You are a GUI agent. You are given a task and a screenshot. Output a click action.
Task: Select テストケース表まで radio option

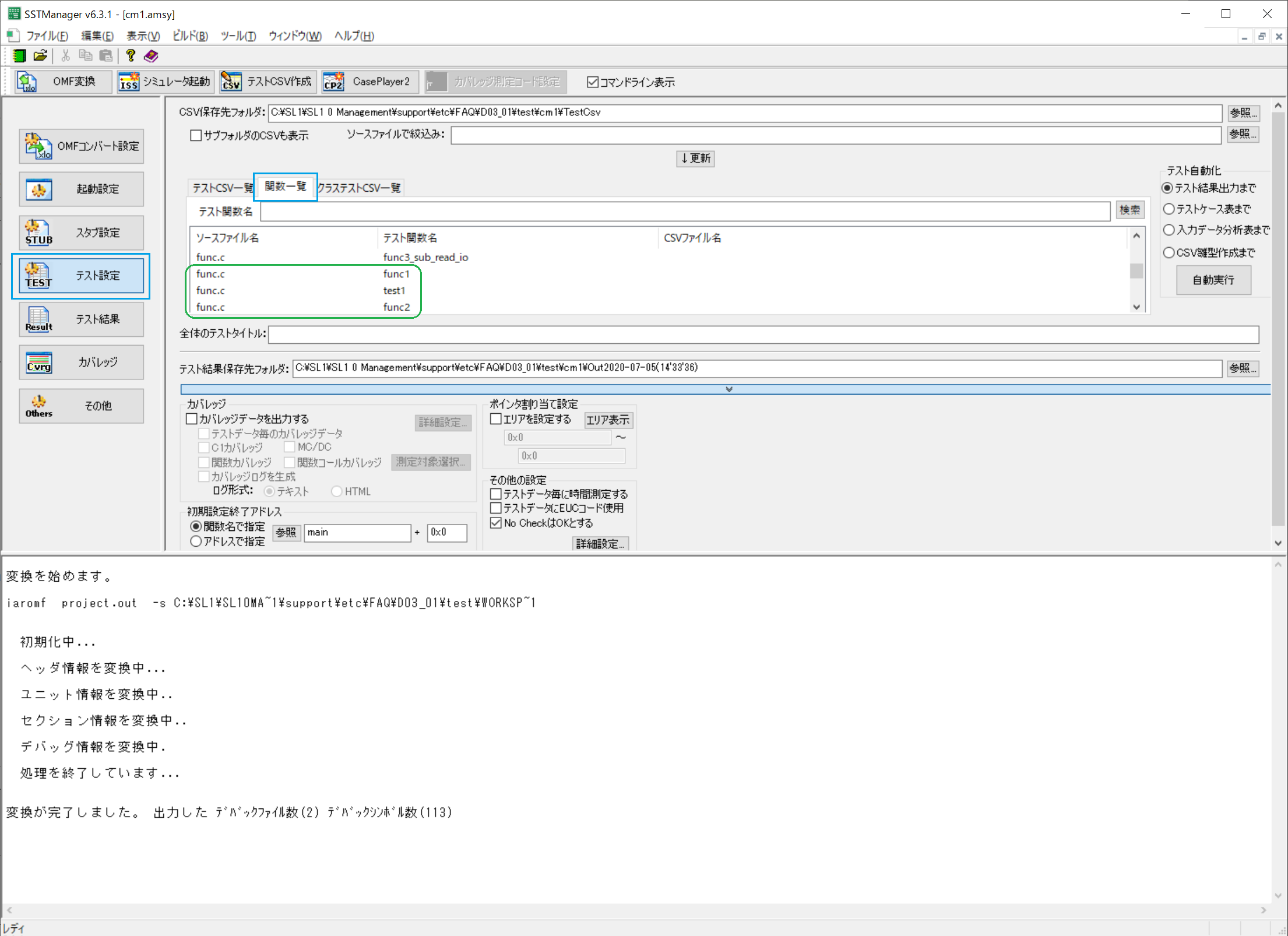(x=1169, y=209)
